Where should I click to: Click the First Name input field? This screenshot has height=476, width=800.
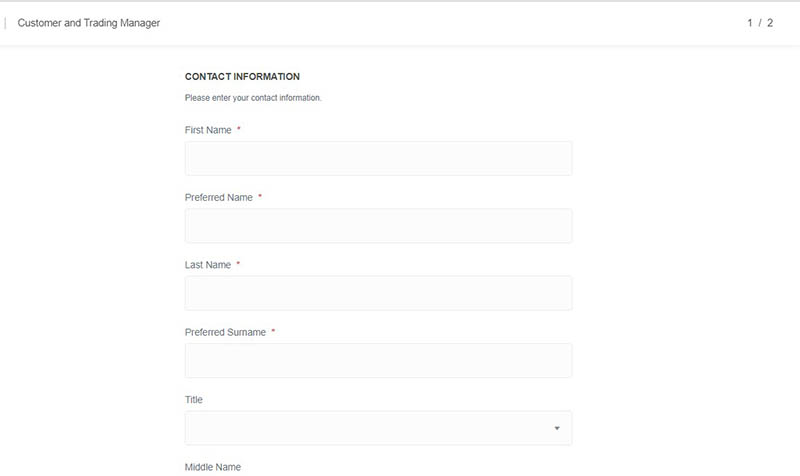[x=378, y=159]
